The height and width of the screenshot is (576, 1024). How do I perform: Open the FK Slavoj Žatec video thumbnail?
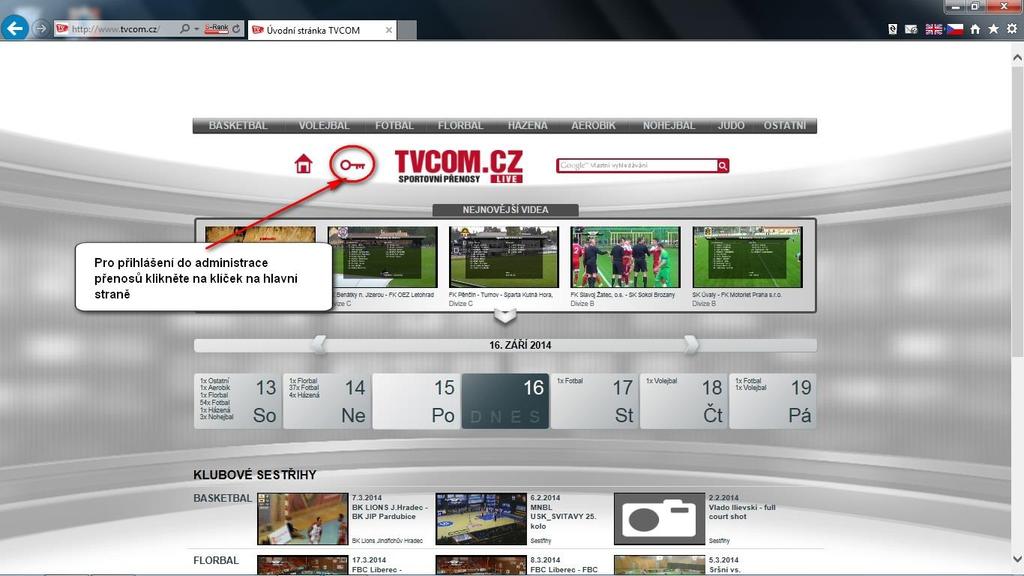coord(625,257)
